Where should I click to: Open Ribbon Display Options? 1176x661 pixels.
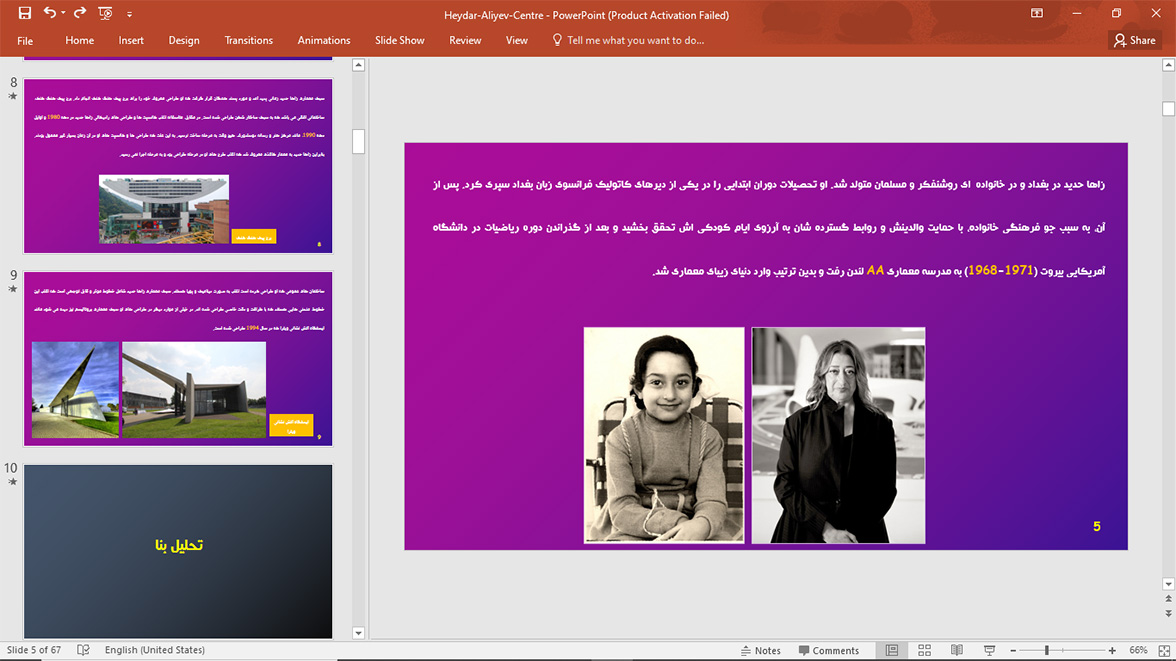pyautogui.click(x=1037, y=13)
